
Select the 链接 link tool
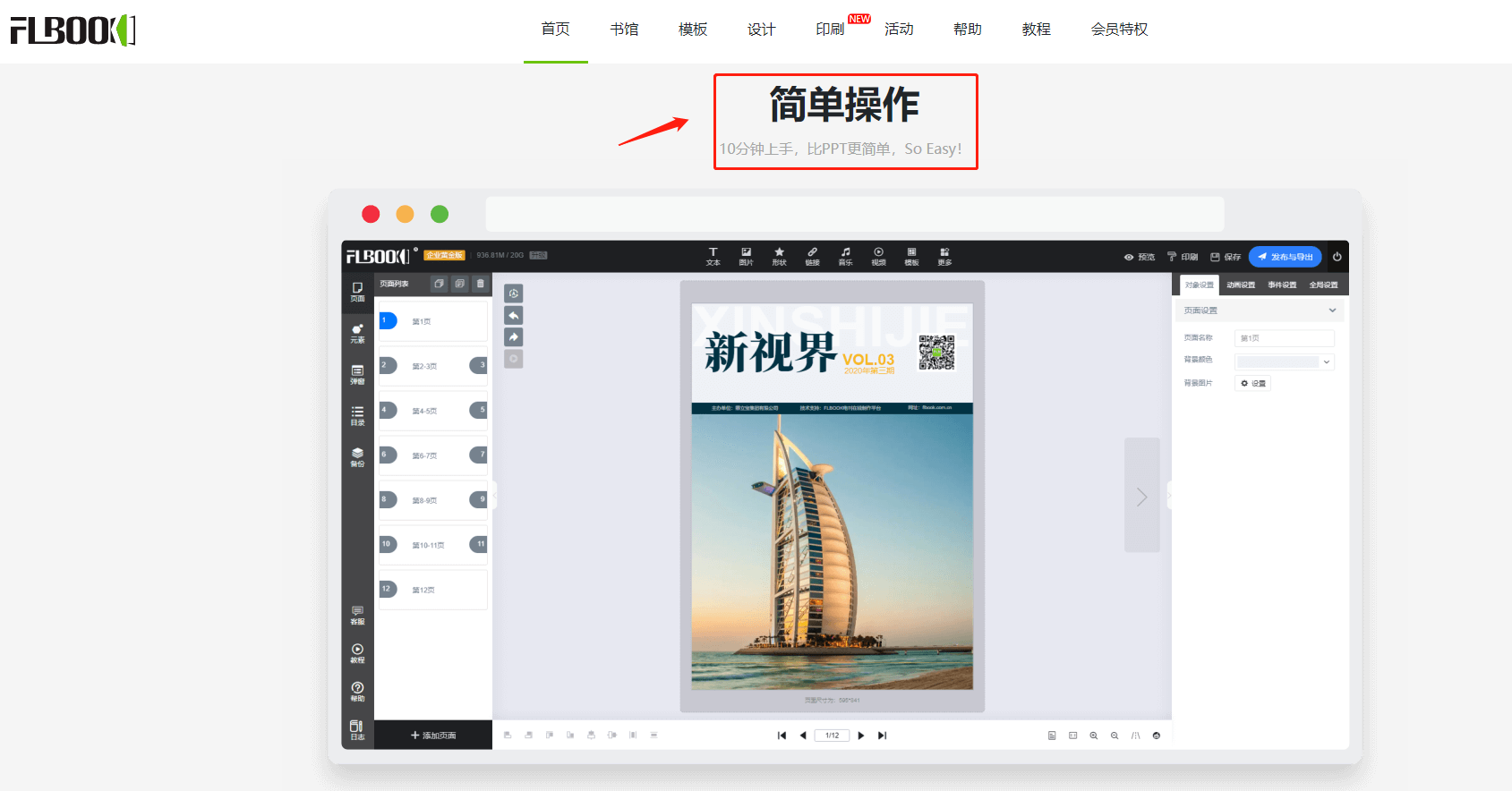tap(812, 257)
